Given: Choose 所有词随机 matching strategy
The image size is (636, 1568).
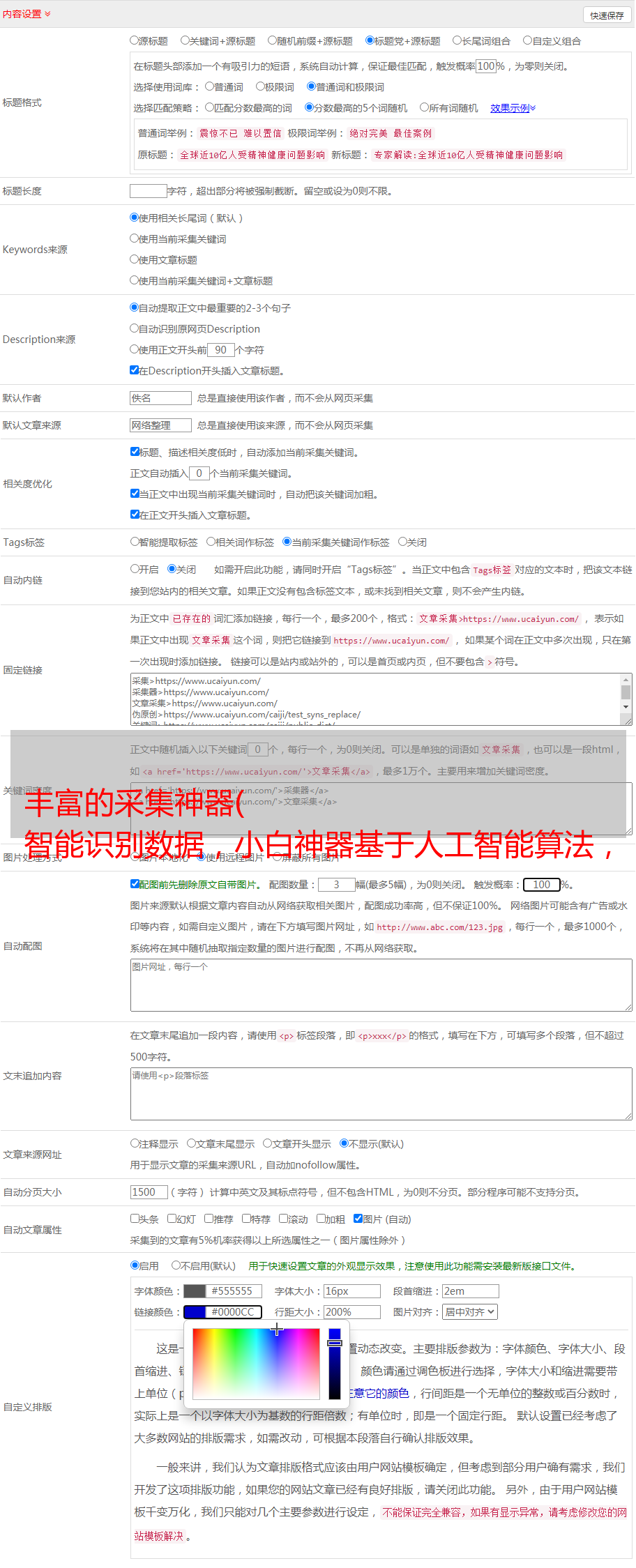Looking at the screenshot, I should coord(424,107).
